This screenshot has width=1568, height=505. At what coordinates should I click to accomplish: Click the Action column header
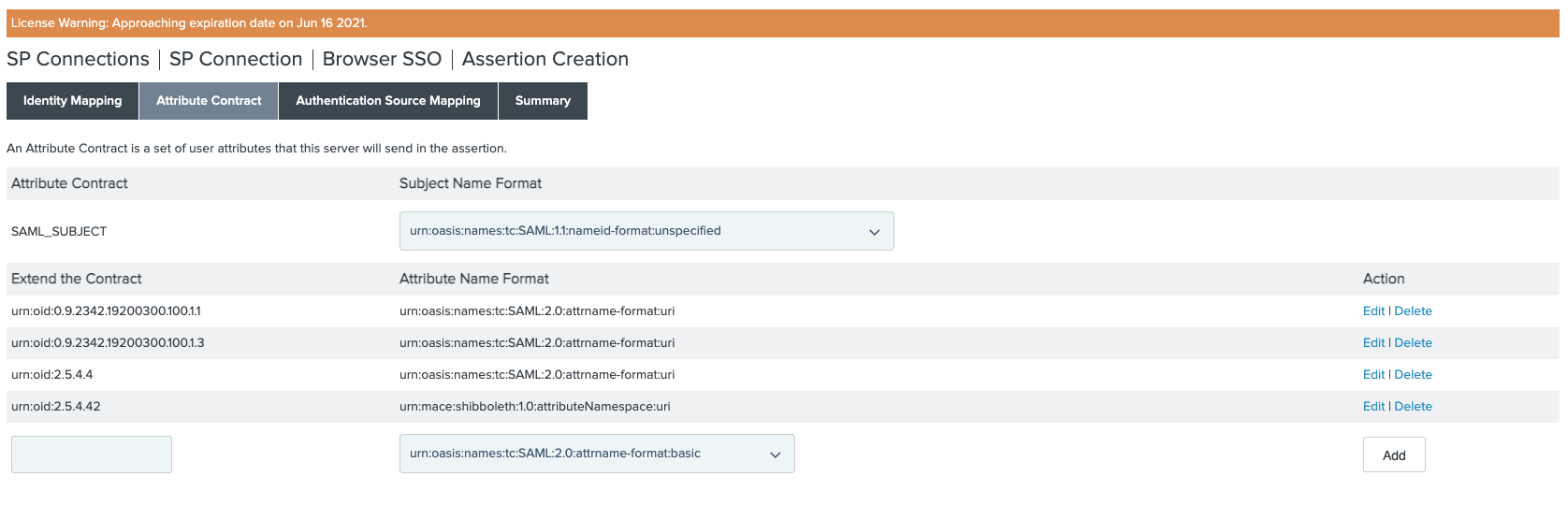[x=1384, y=279]
